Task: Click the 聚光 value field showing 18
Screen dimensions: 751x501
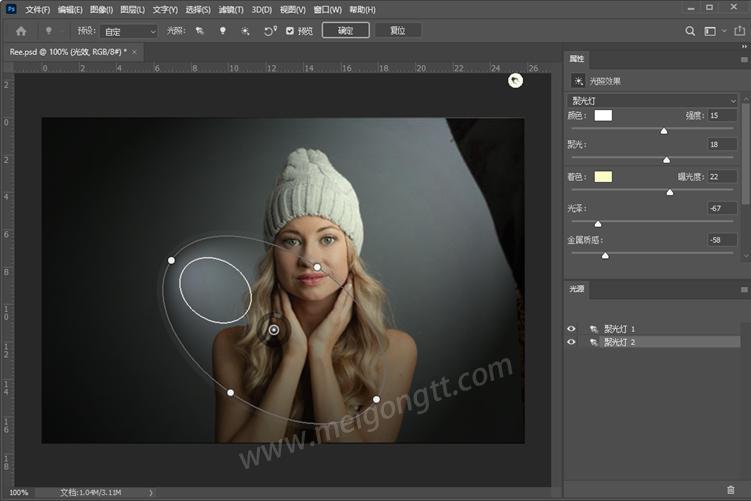Action: (722, 144)
